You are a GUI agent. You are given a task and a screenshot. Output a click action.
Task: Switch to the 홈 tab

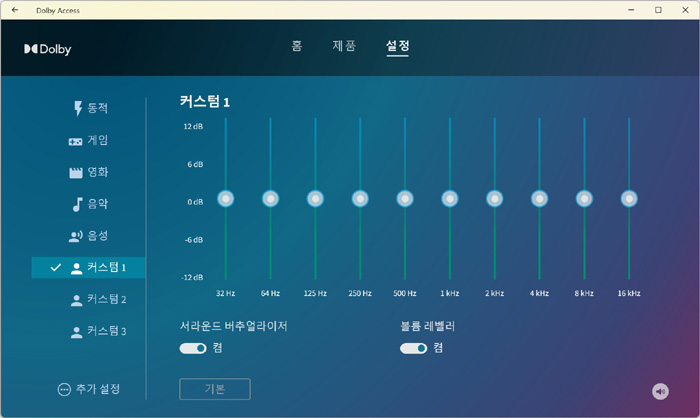point(297,46)
